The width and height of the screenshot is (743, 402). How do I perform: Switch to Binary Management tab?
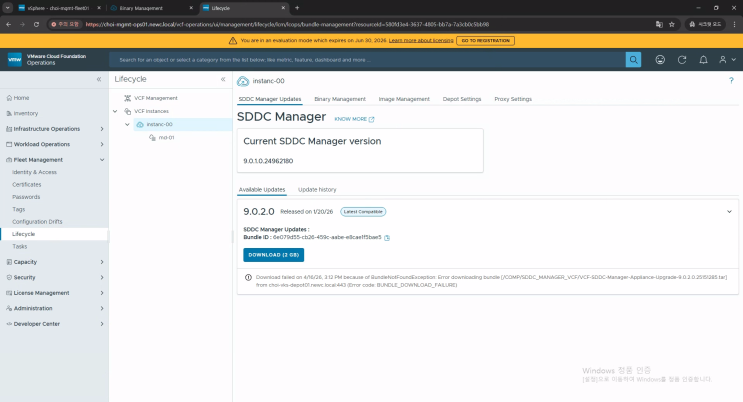[x=340, y=99]
